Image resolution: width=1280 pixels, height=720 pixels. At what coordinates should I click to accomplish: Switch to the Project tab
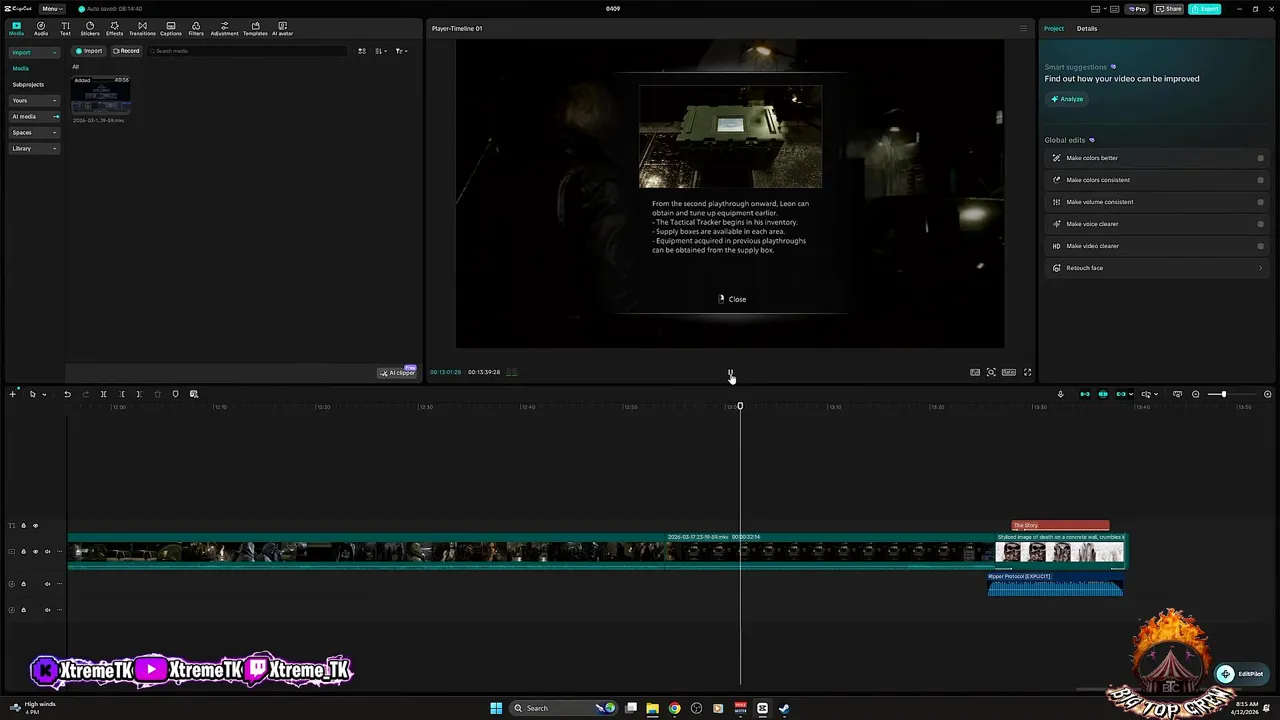point(1054,28)
